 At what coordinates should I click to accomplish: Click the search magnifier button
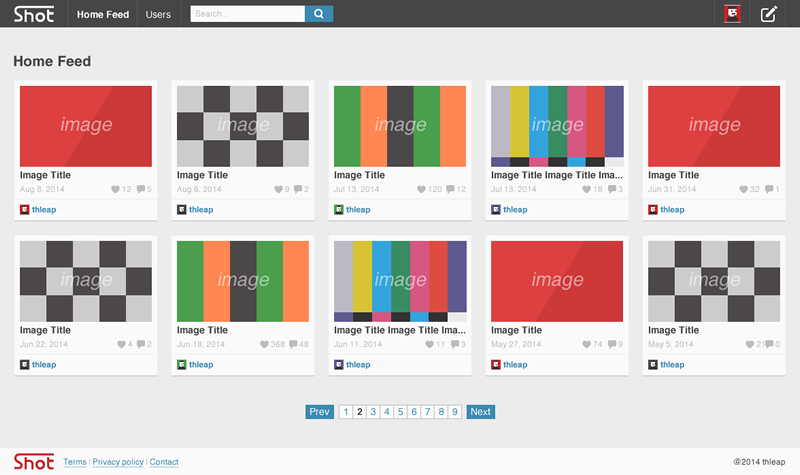coord(319,14)
